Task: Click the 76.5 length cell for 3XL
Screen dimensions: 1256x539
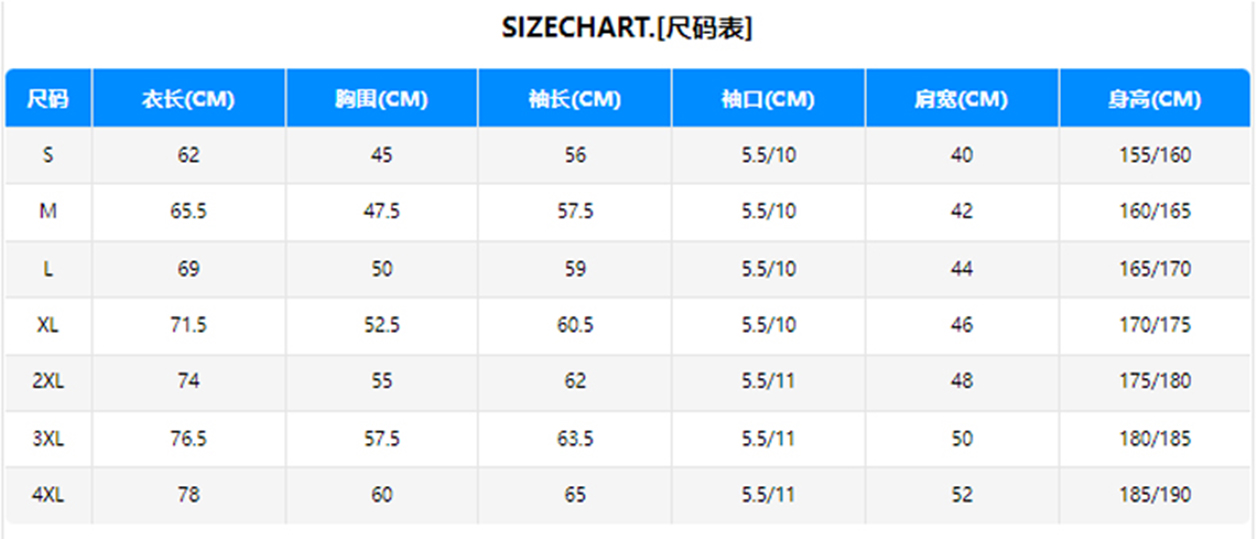Action: click(x=188, y=438)
